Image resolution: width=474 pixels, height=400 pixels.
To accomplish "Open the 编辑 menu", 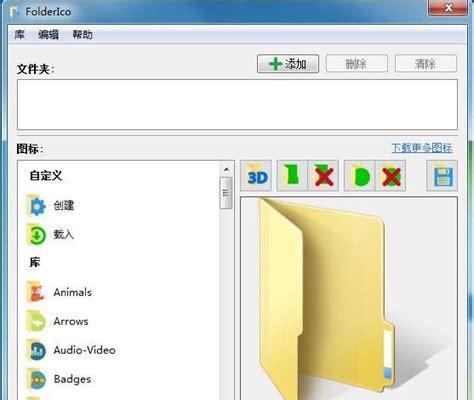I will 48,35.
